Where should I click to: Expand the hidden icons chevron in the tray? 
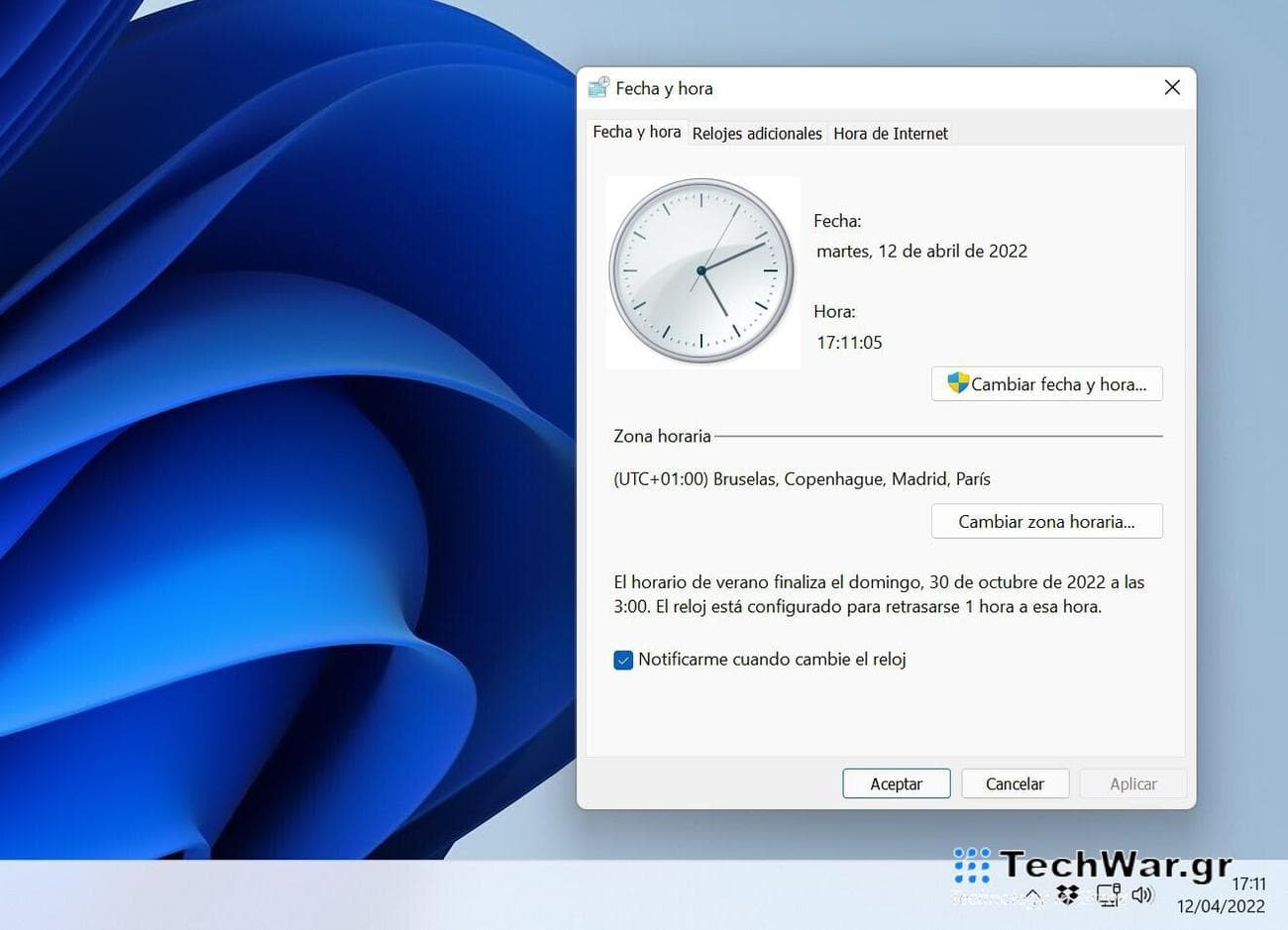pyautogui.click(x=1030, y=894)
